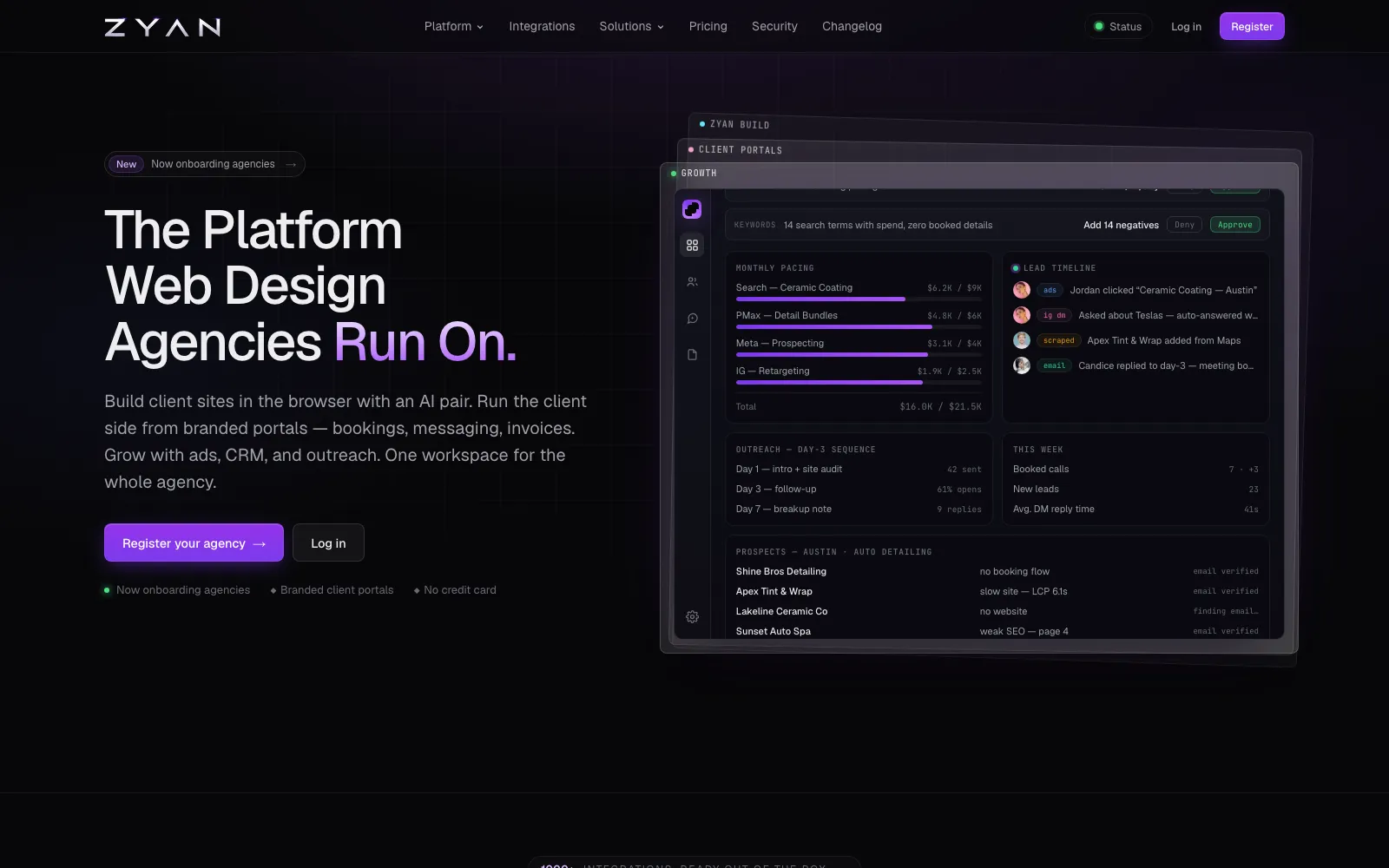Click Register your agency button
Viewport: 1389px width, 868px height.
pos(194,542)
